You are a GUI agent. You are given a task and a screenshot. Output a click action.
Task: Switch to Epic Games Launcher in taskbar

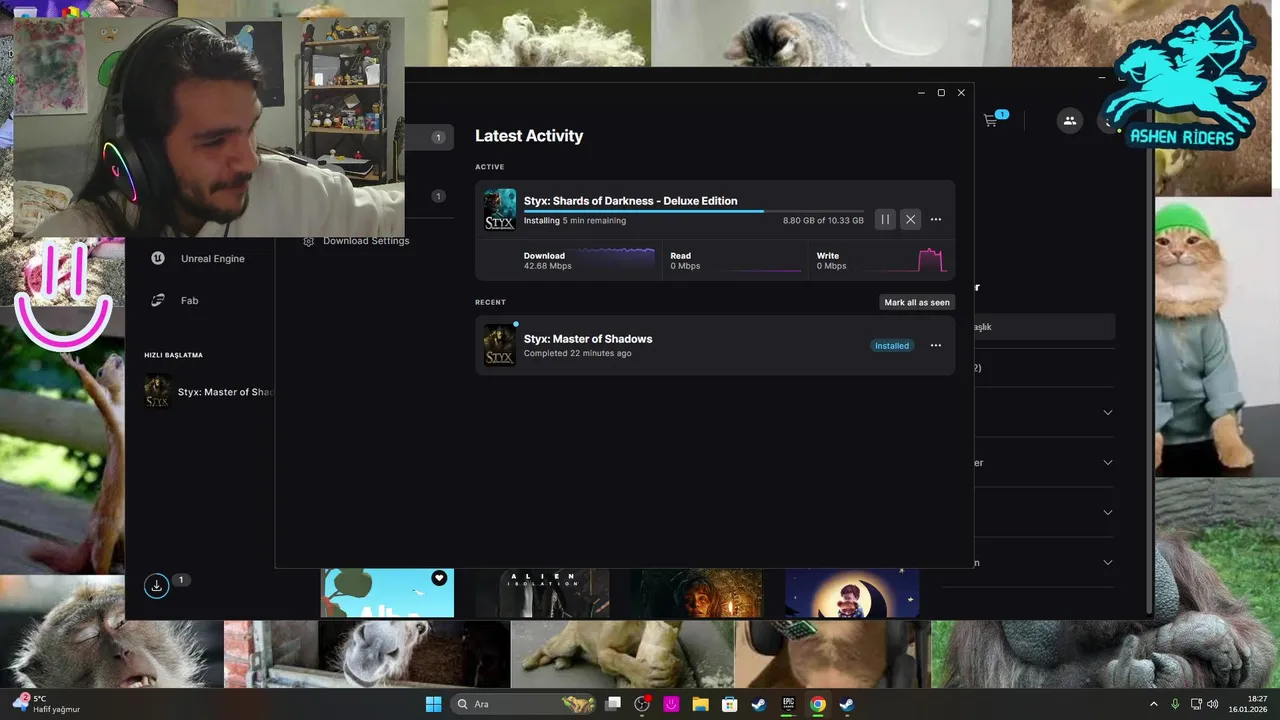788,704
